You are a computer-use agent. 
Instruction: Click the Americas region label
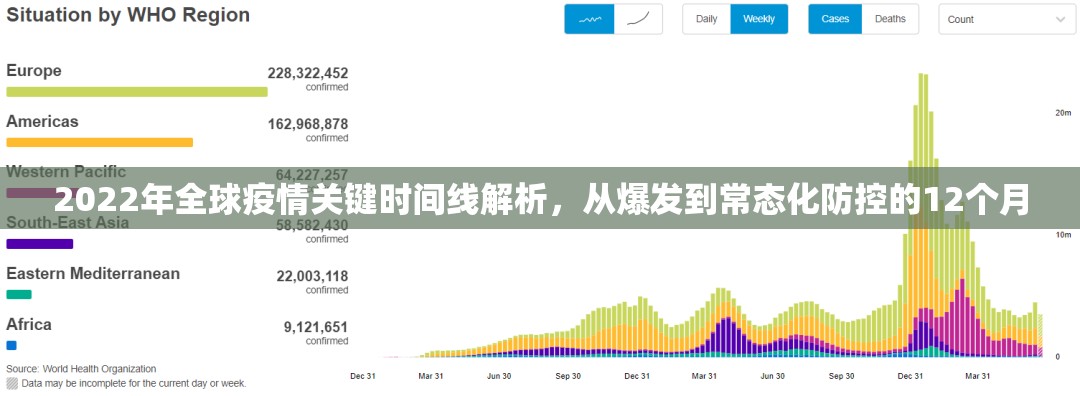tap(42, 122)
